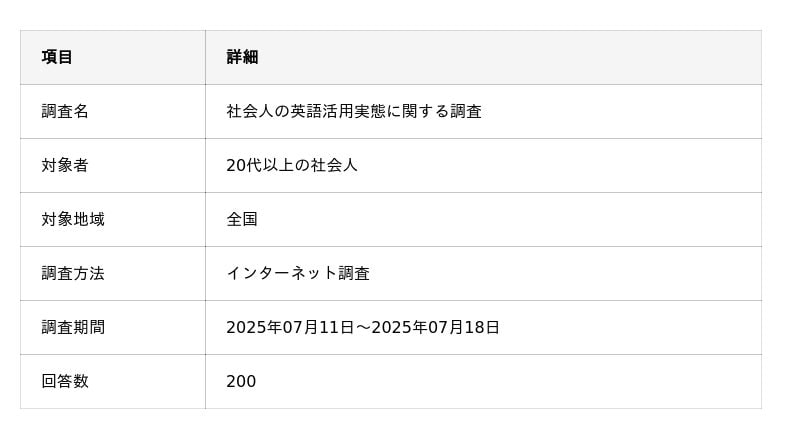Viewport: 800px width, 439px height.
Task: Click the start date 2025年07月11日
Action: (x=290, y=327)
